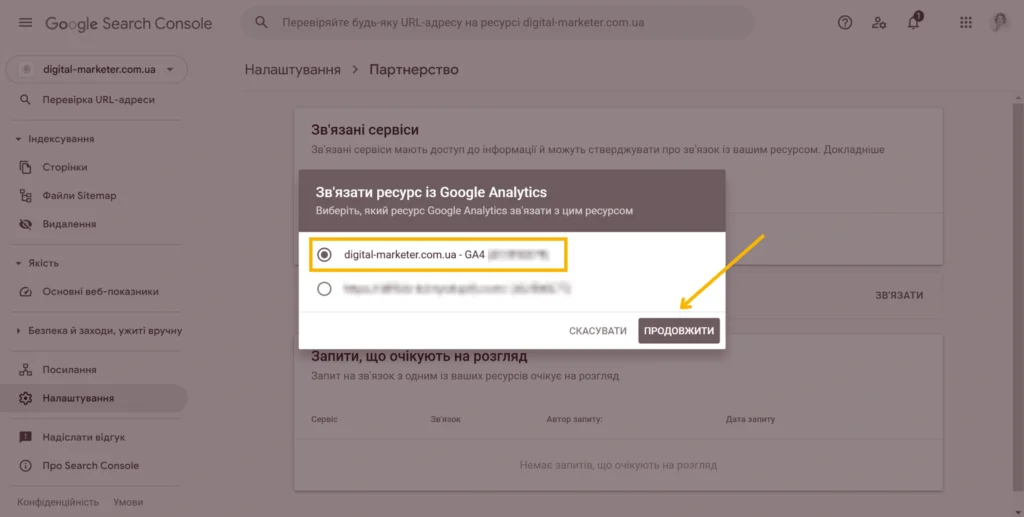
Task: Open Про Search Console in the sidebar
Action: click(91, 465)
